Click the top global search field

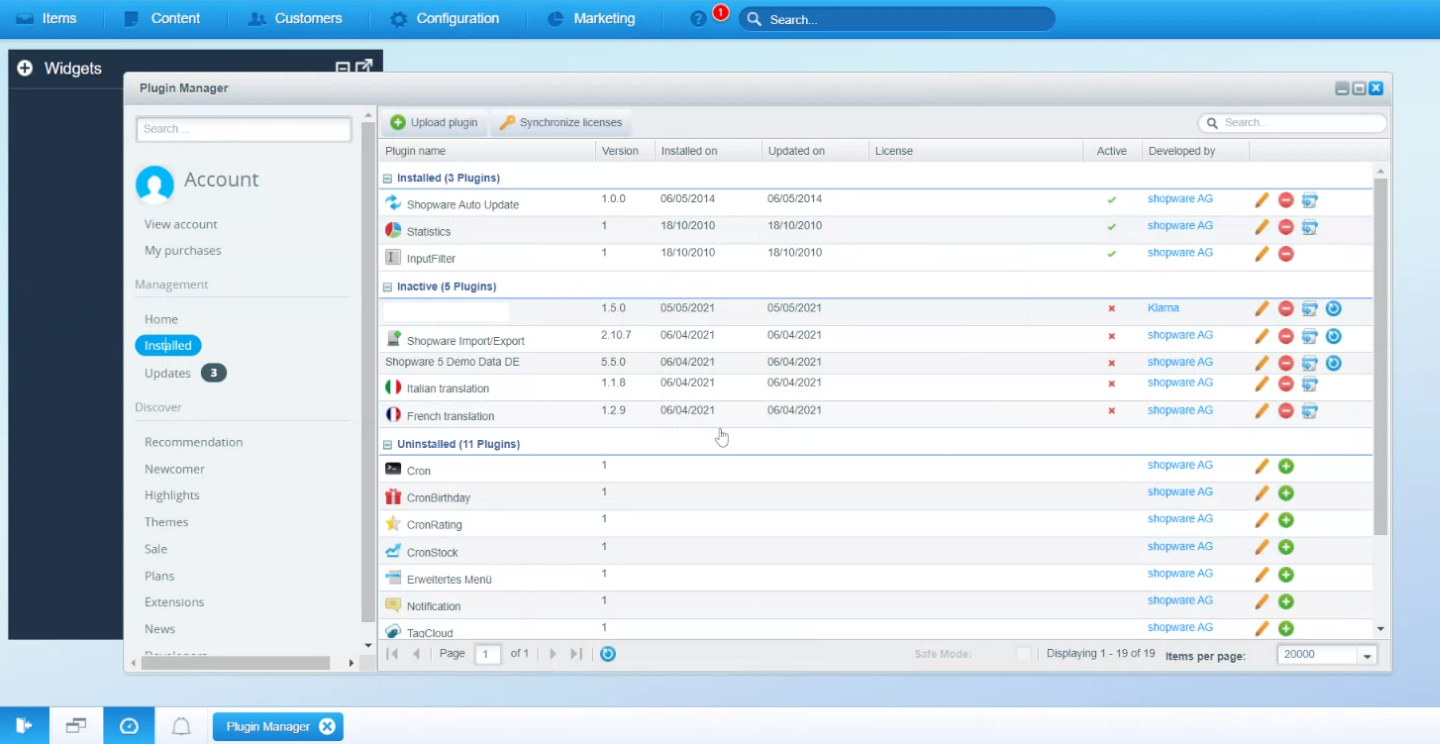897,19
